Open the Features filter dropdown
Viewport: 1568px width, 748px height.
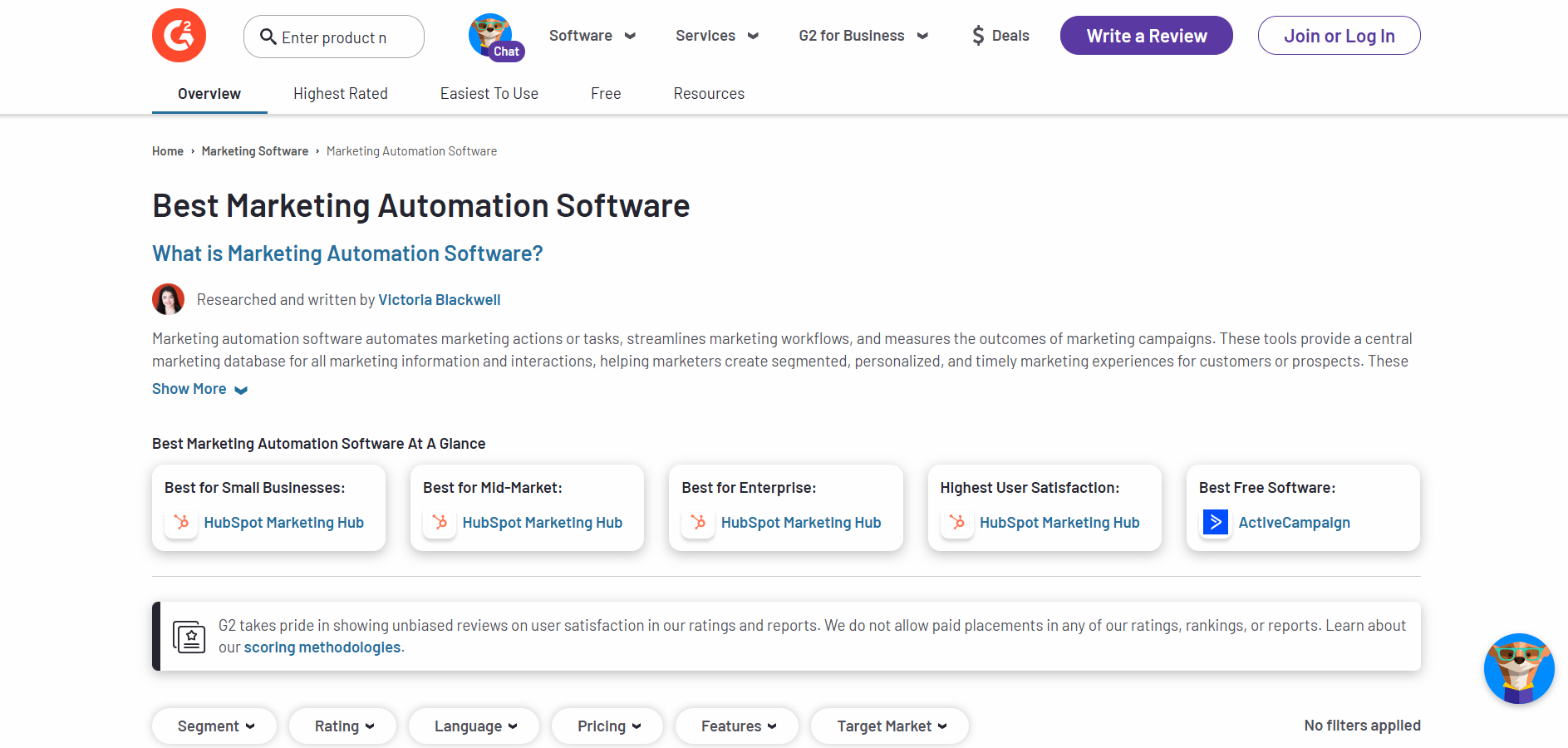(737, 726)
